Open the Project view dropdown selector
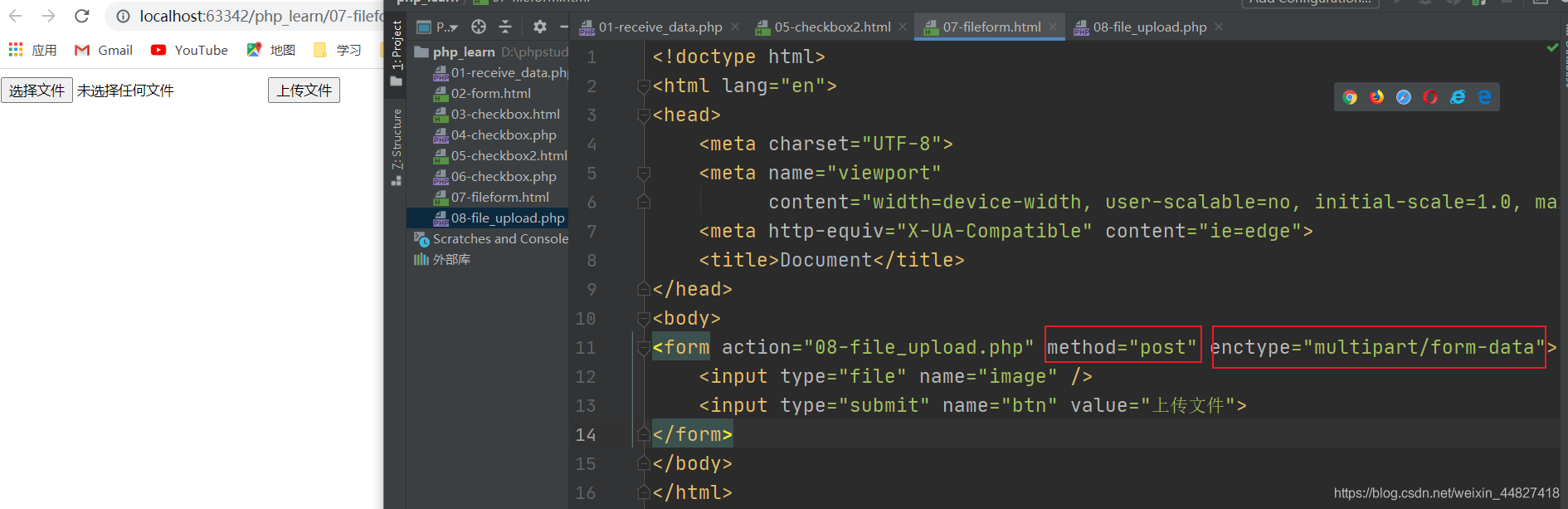 click(x=437, y=27)
